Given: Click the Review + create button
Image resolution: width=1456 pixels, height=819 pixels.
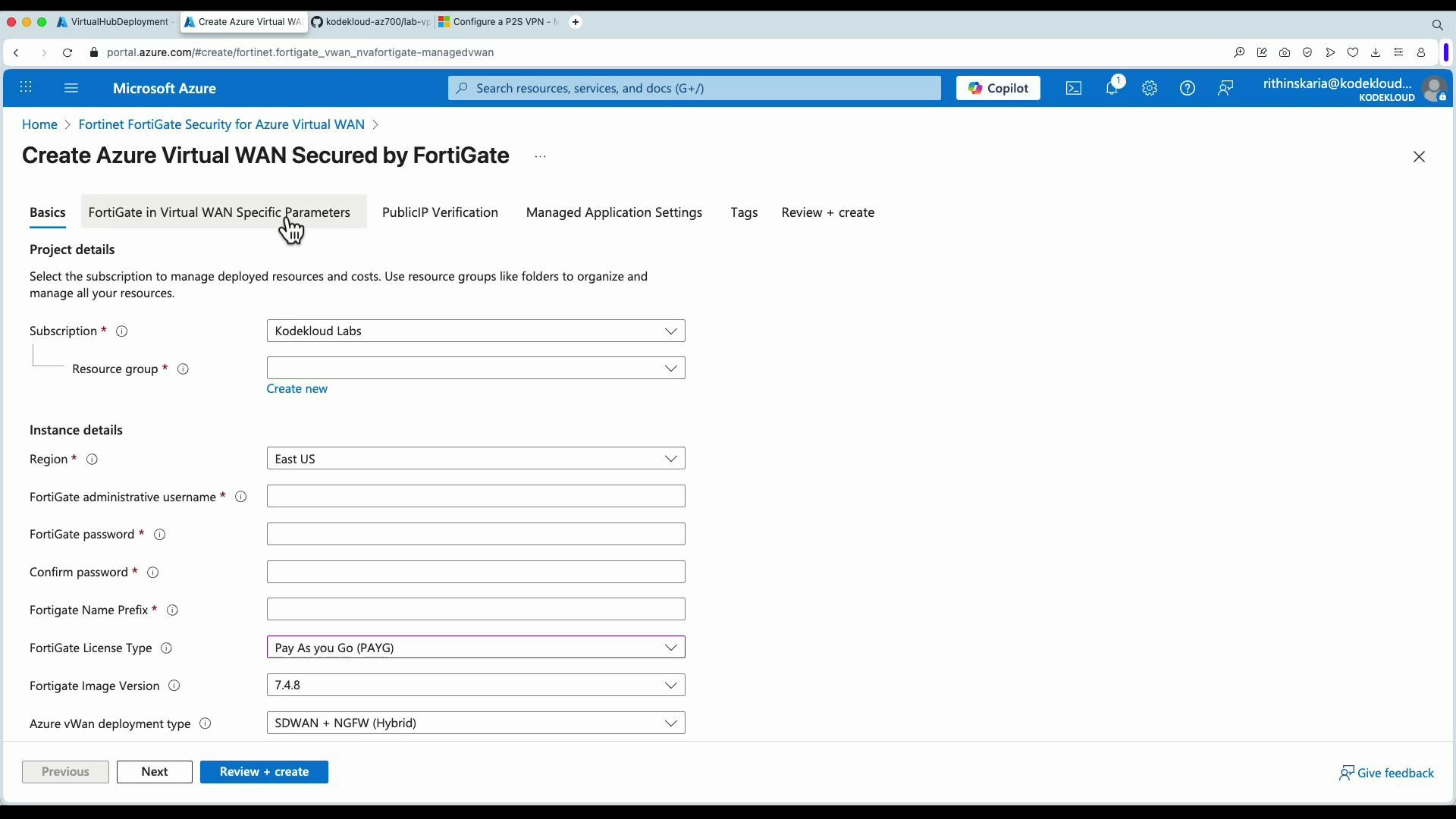Looking at the screenshot, I should [x=264, y=771].
